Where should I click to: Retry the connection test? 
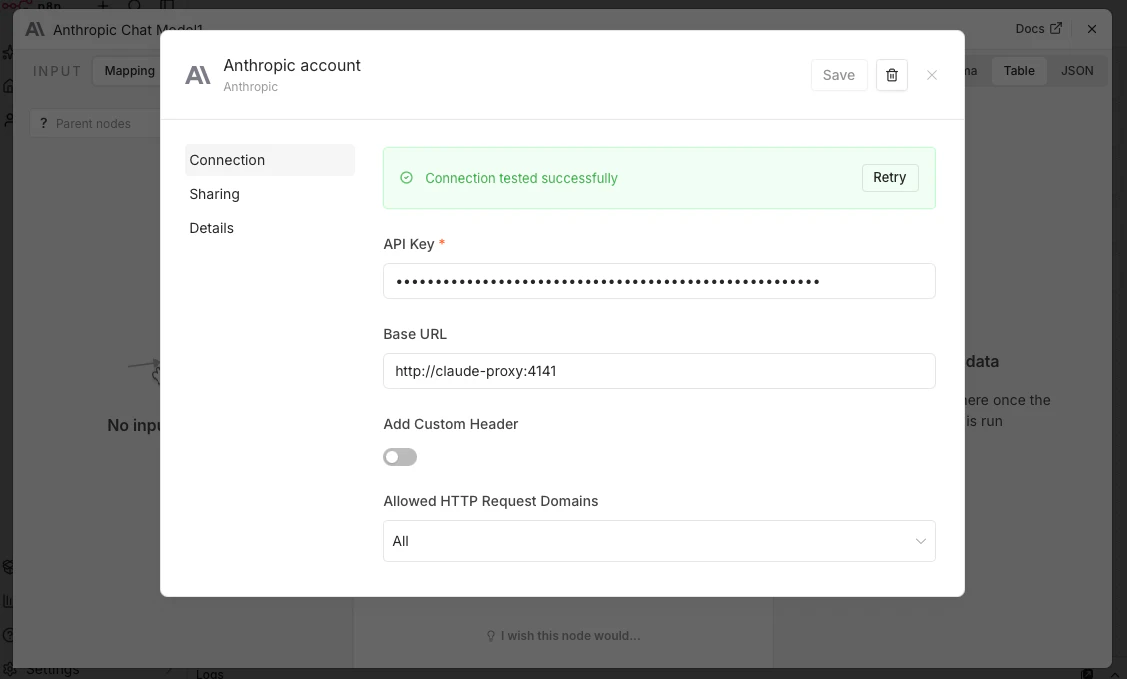coord(890,177)
